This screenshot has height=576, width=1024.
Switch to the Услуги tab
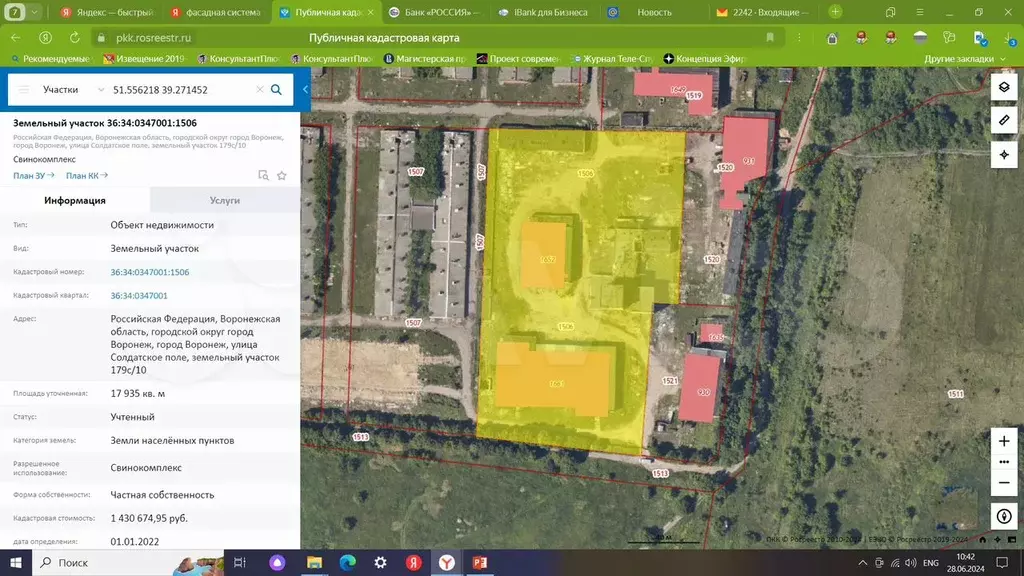(x=225, y=200)
